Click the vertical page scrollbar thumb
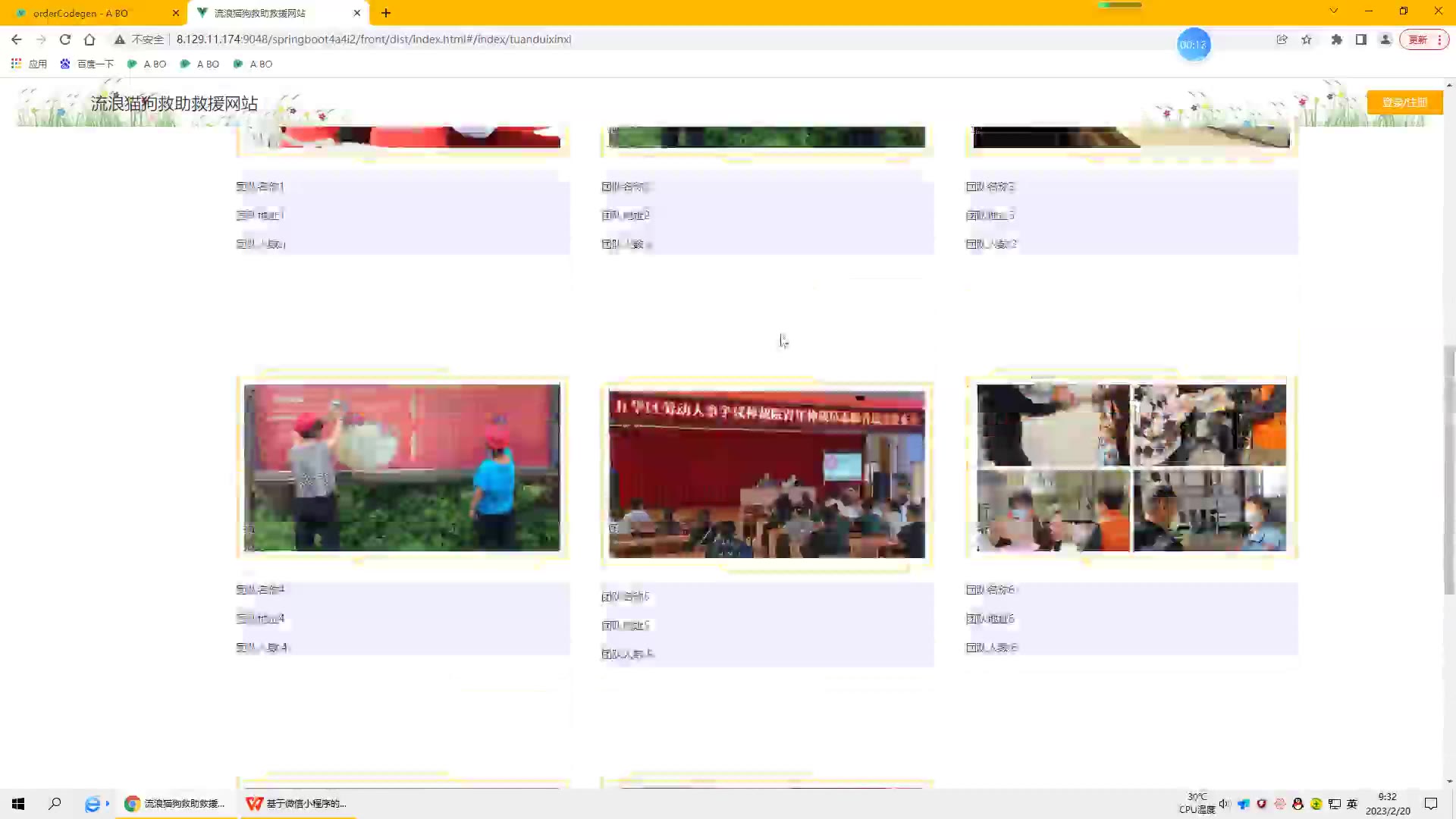Viewport: 1456px width, 819px height. point(1449,470)
